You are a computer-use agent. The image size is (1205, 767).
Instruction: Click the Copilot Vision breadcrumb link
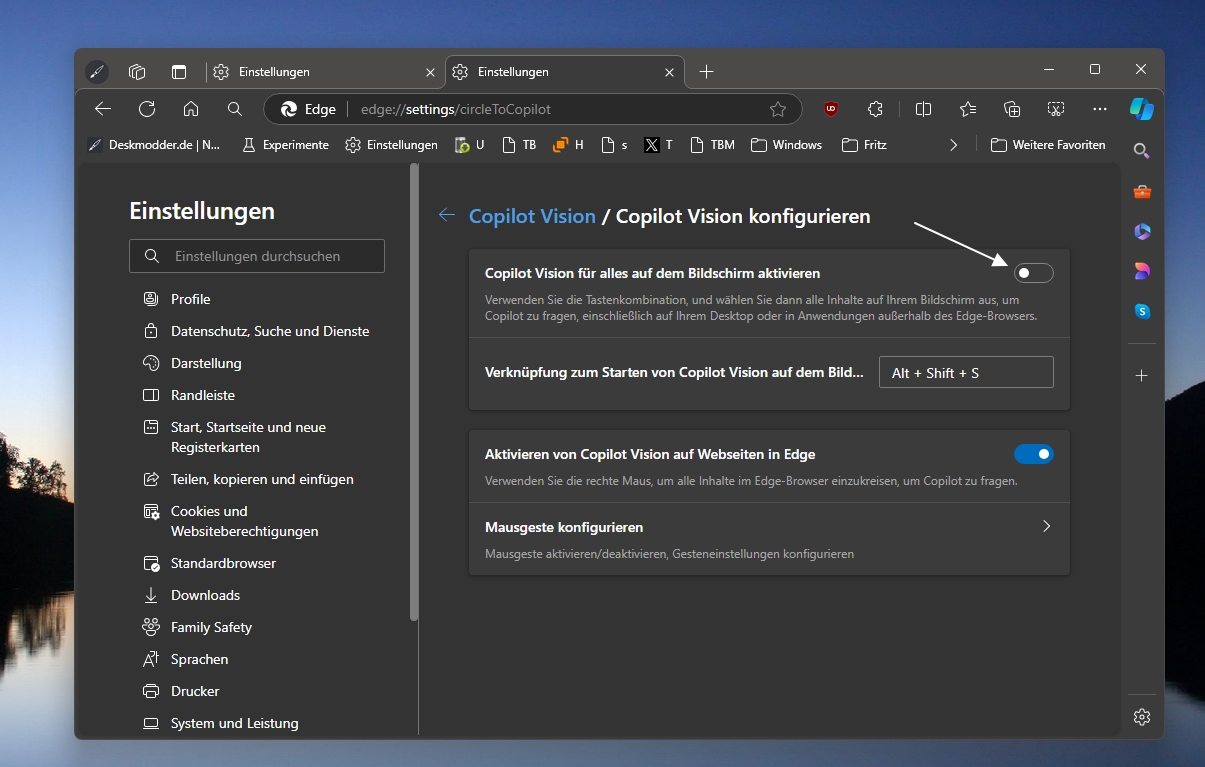tap(532, 216)
